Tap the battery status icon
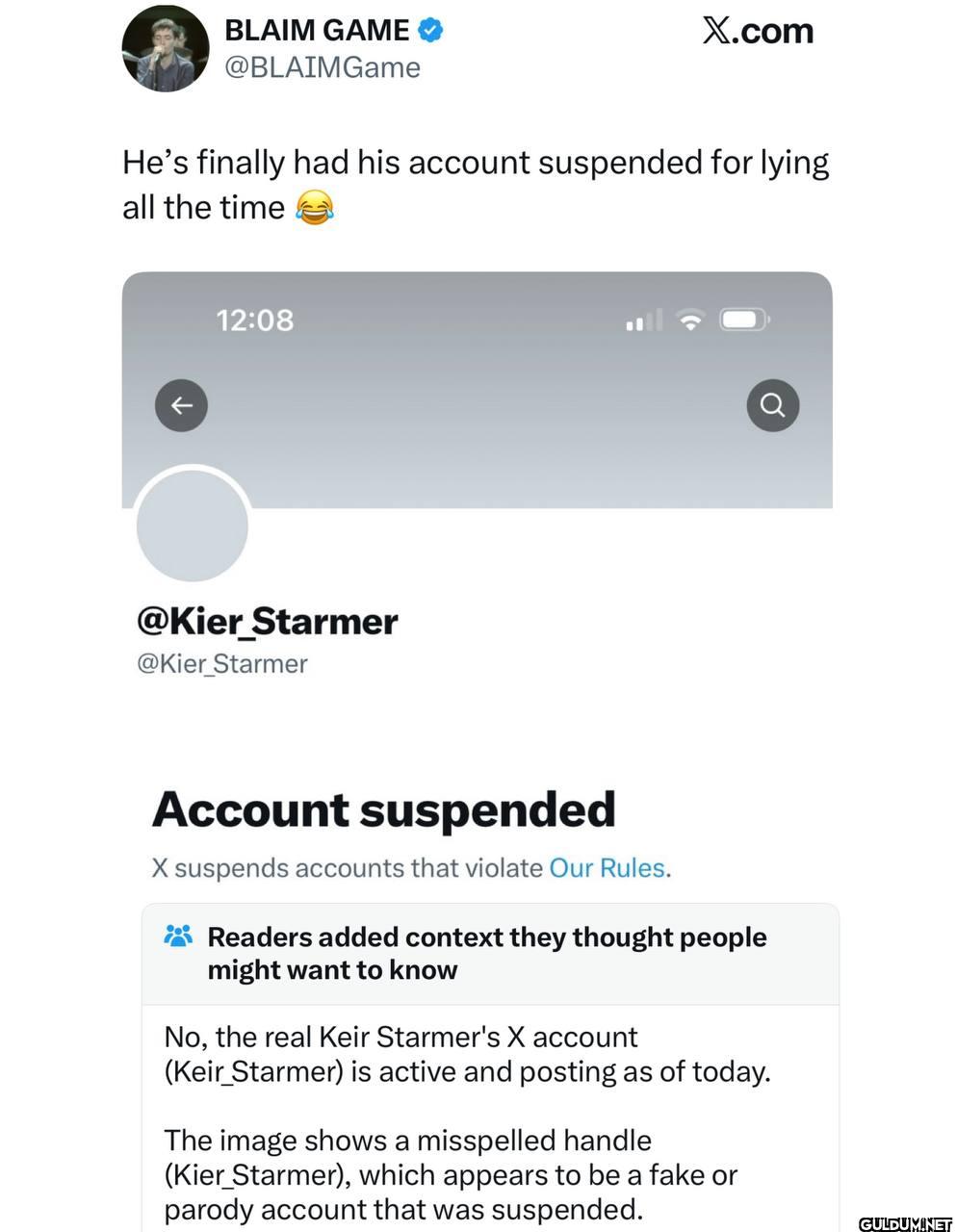956x1232 pixels. click(x=744, y=320)
